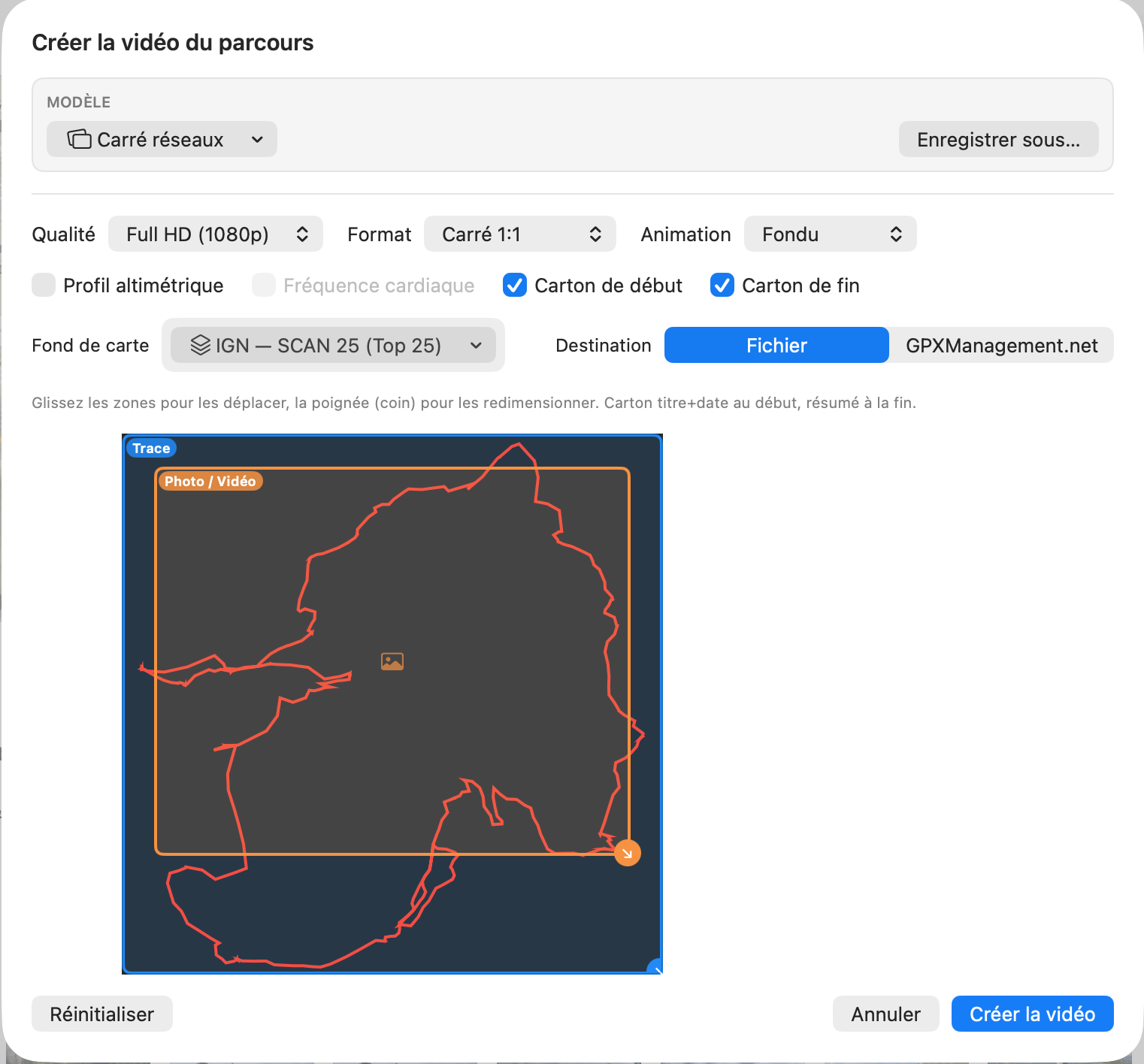Image resolution: width=1144 pixels, height=1064 pixels.
Task: Click the Enregistrer sous... button
Action: tap(998, 140)
